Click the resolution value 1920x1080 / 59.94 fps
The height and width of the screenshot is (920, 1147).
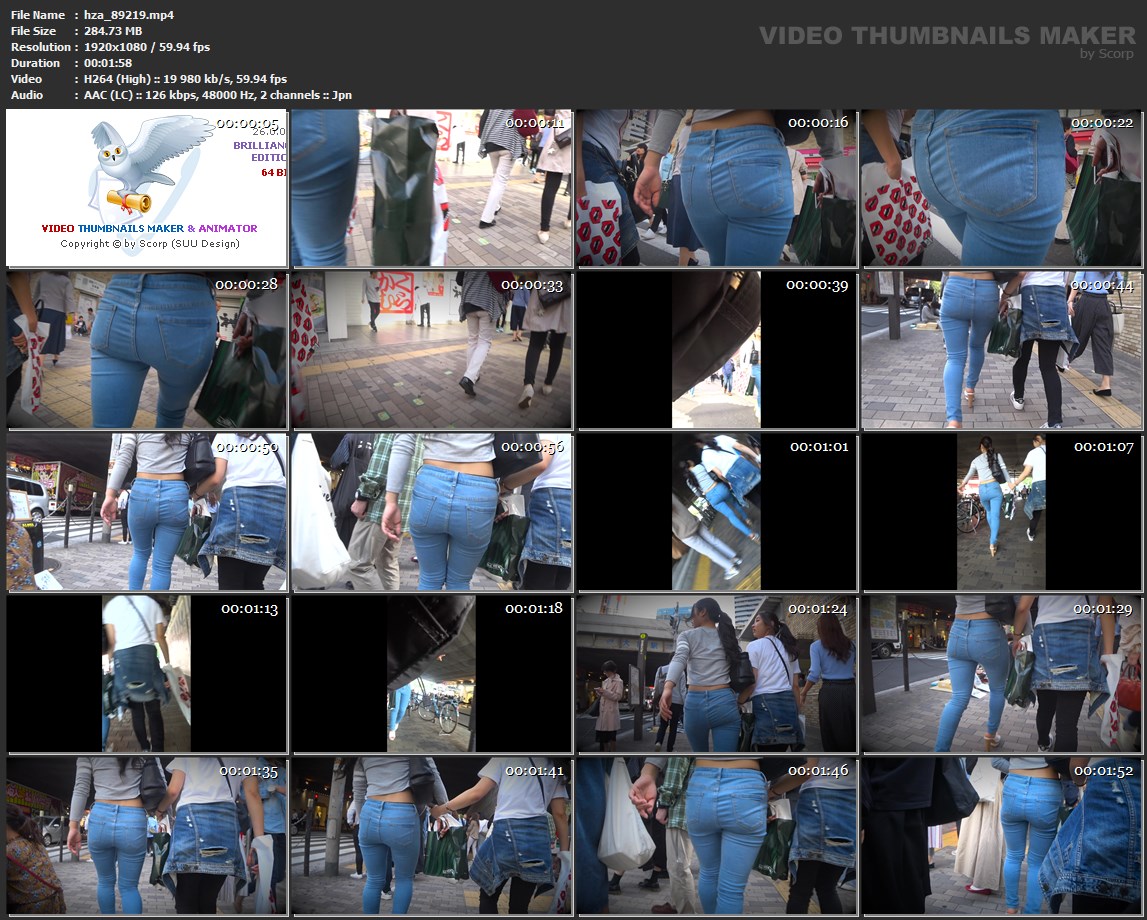click(x=147, y=47)
